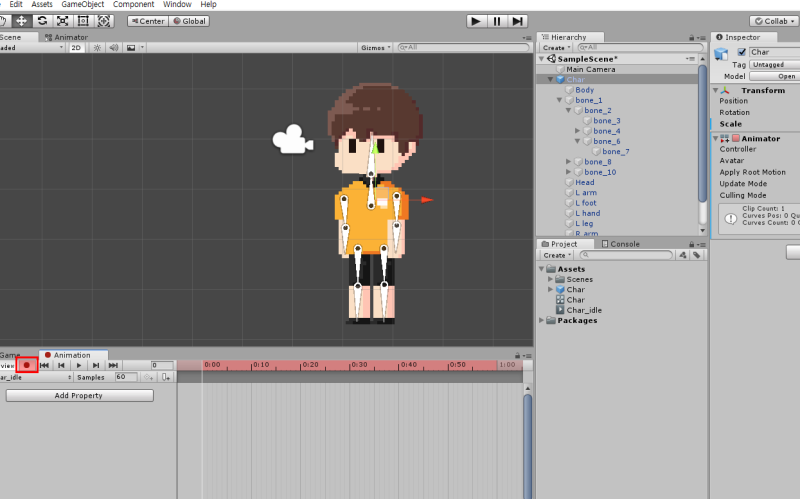Toggle animation record mode button
Image resolution: width=800 pixels, height=499 pixels.
click(x=27, y=365)
